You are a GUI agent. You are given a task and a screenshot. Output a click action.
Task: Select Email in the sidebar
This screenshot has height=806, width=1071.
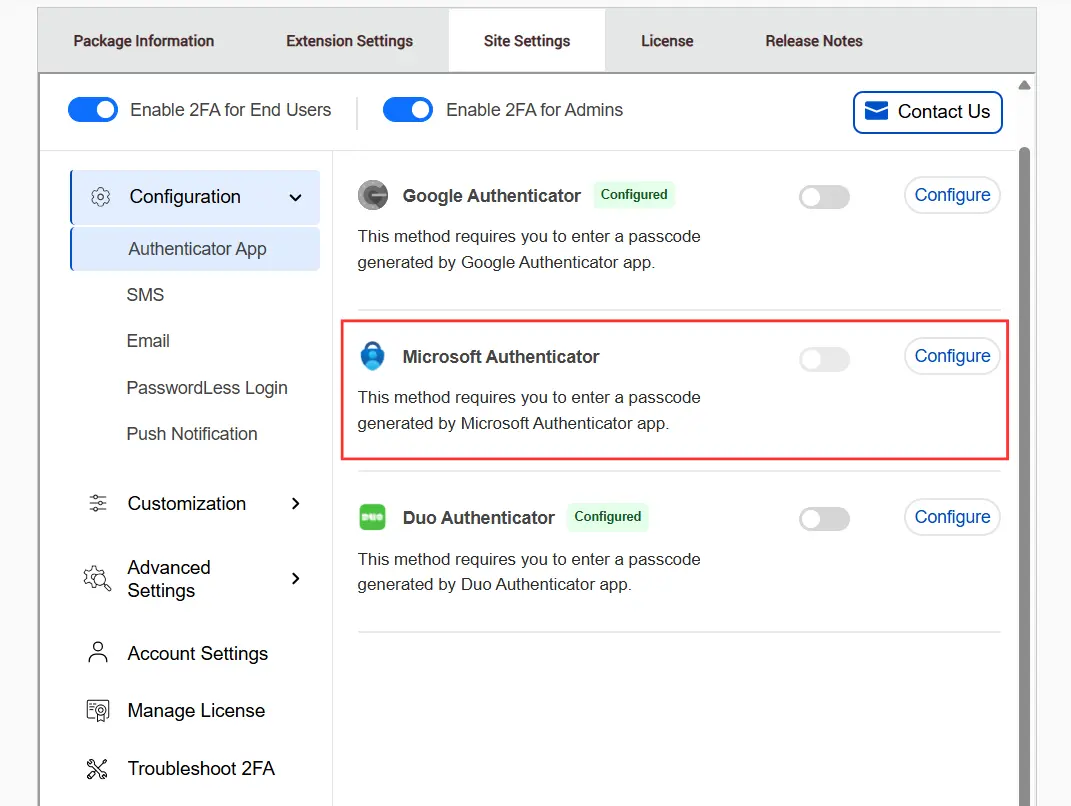148,341
